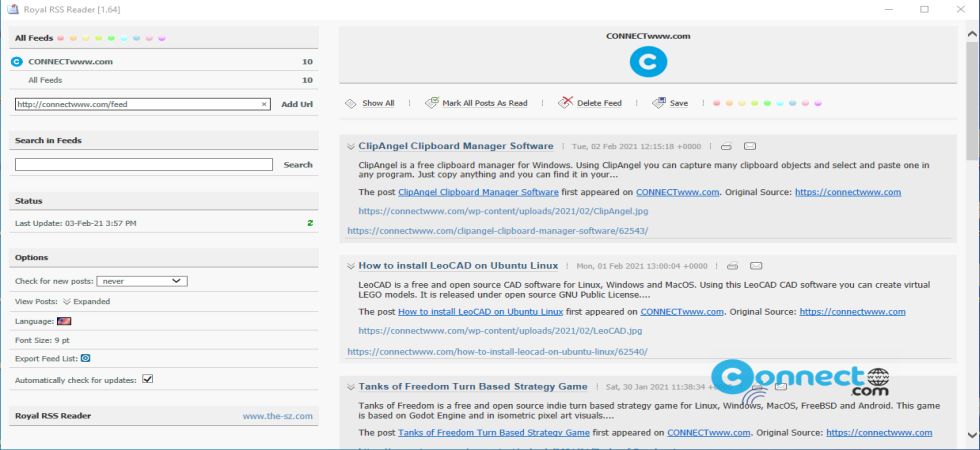The image size is (980, 450).
Task: Select the CONNECTwww.com feed icon in the feed list
Action: [17, 62]
